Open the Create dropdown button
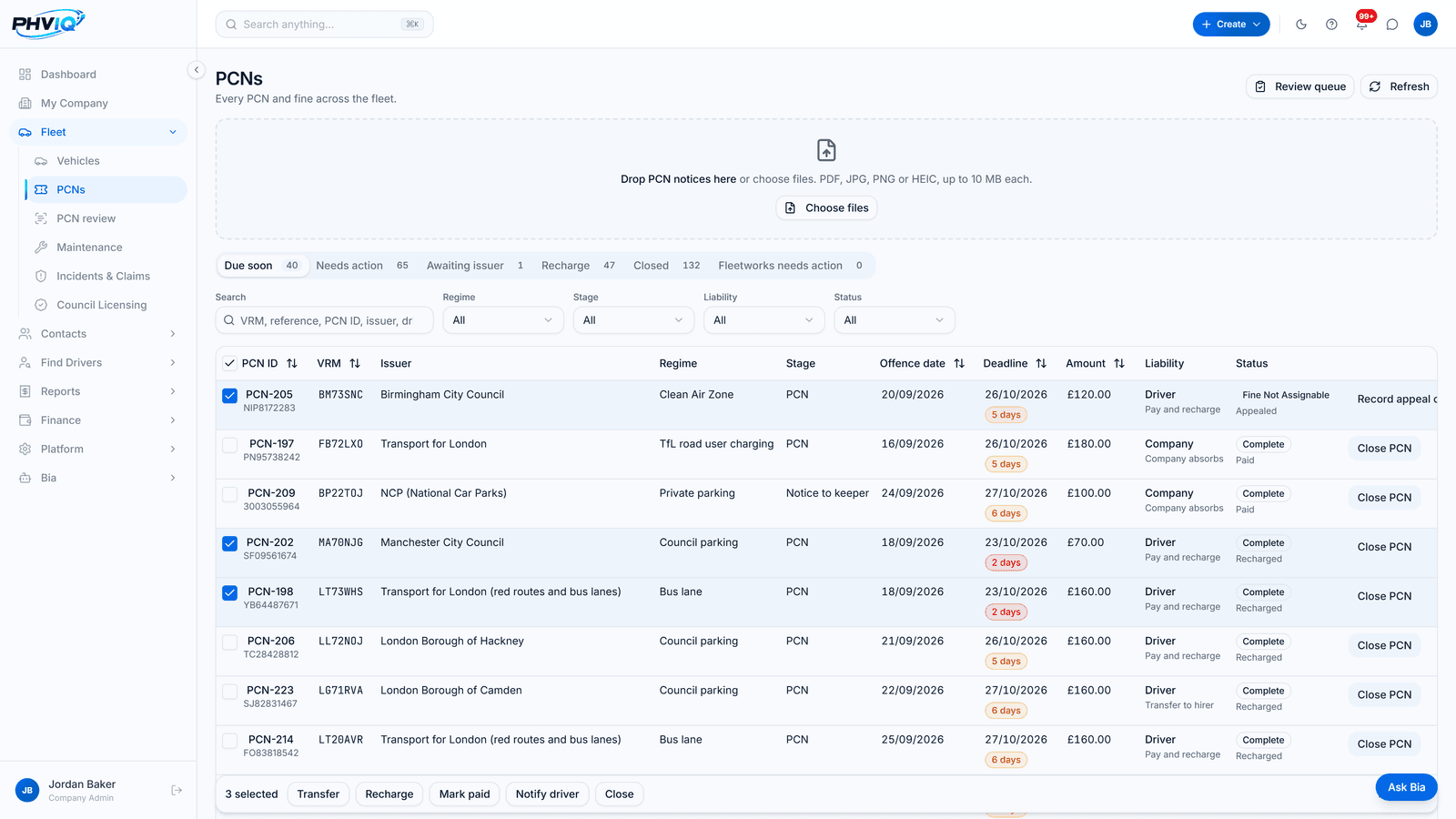 point(1231,25)
